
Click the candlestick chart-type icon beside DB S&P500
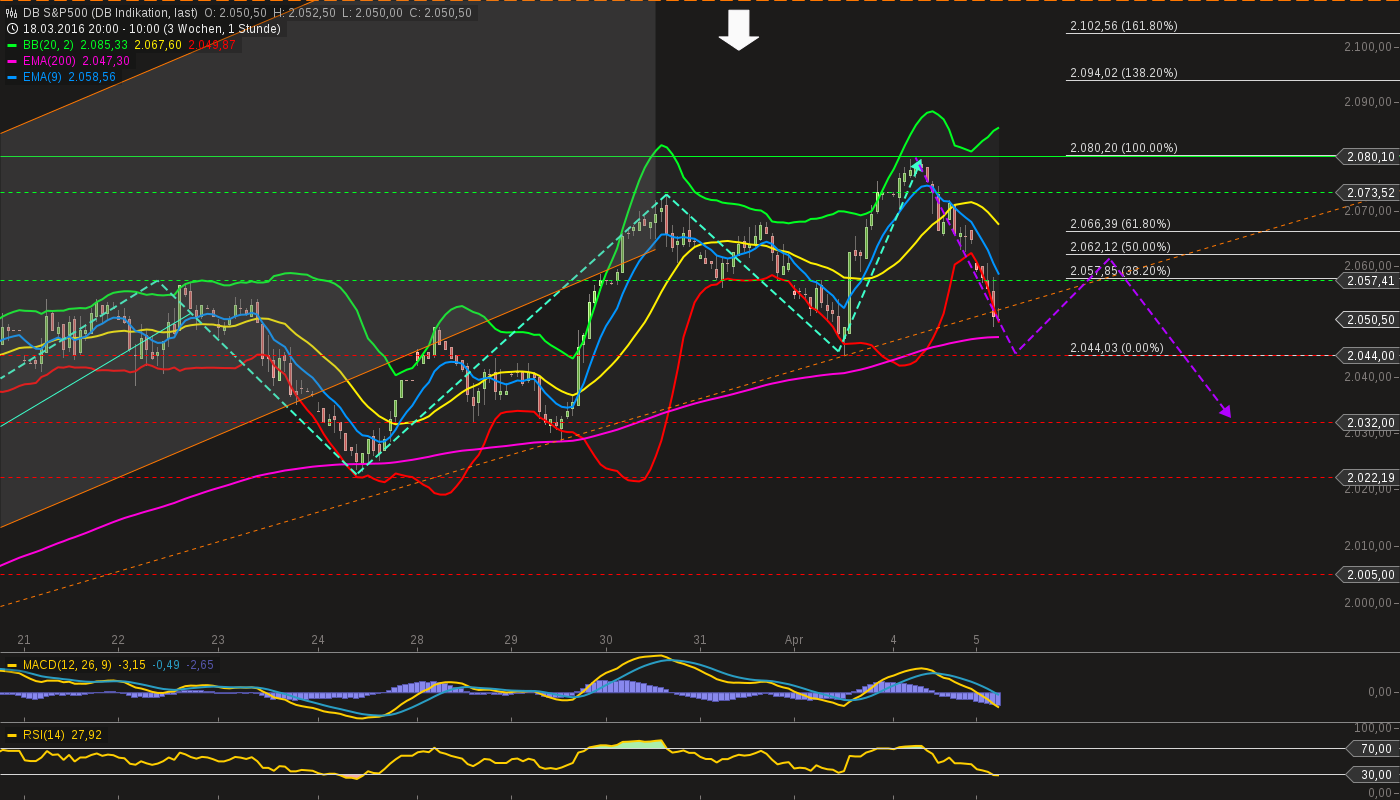tap(12, 13)
